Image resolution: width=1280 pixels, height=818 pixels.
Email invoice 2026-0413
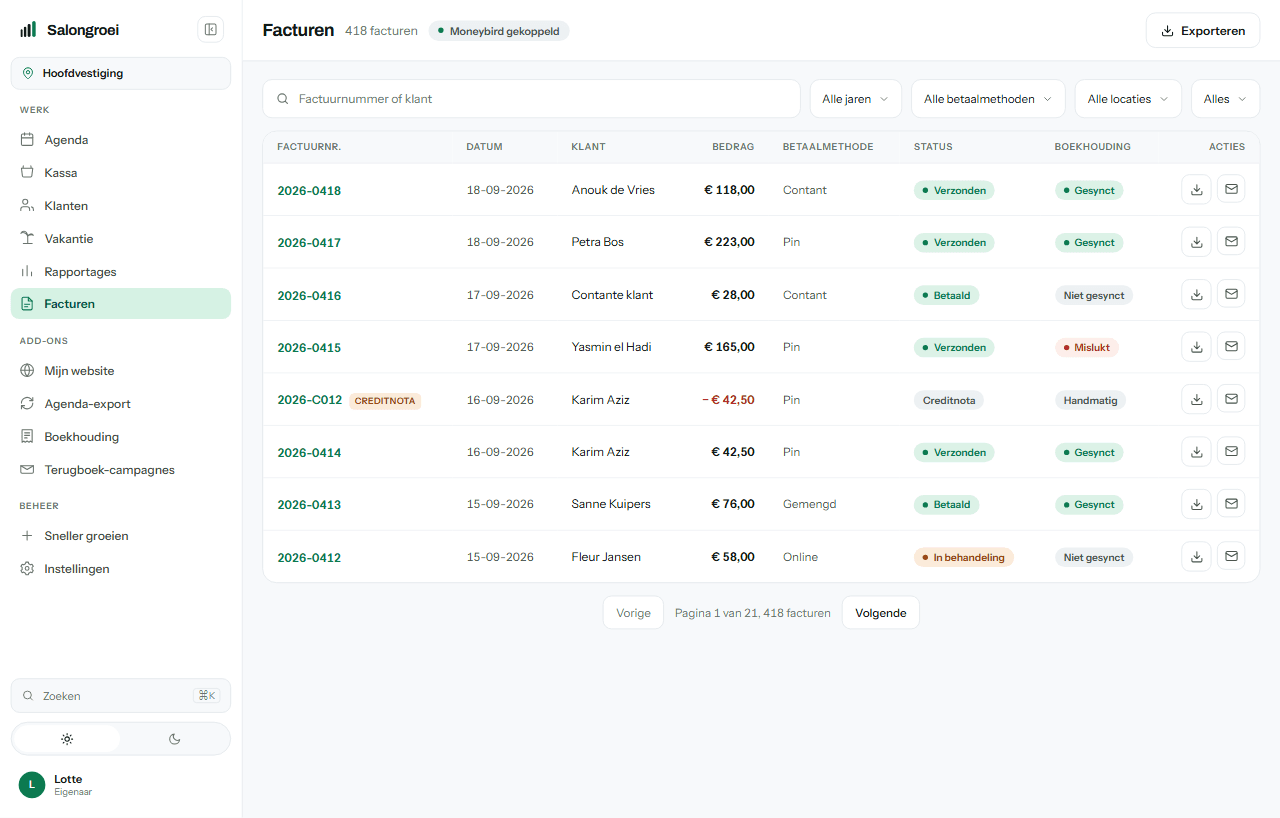click(1231, 504)
